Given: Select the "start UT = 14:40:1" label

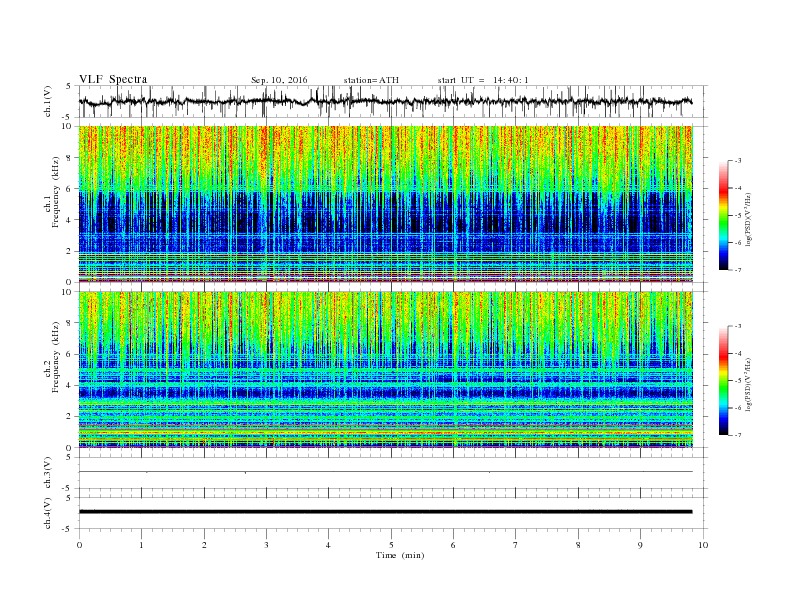Looking at the screenshot, I should [x=483, y=80].
